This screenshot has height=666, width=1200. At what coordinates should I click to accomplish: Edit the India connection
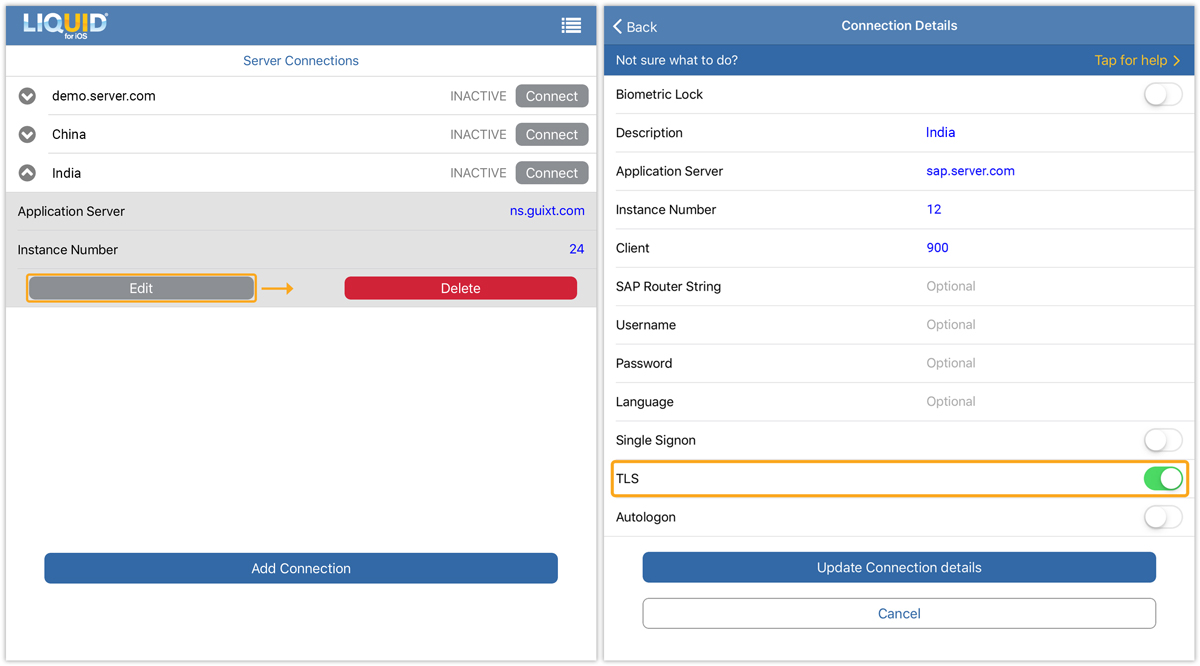click(x=141, y=288)
